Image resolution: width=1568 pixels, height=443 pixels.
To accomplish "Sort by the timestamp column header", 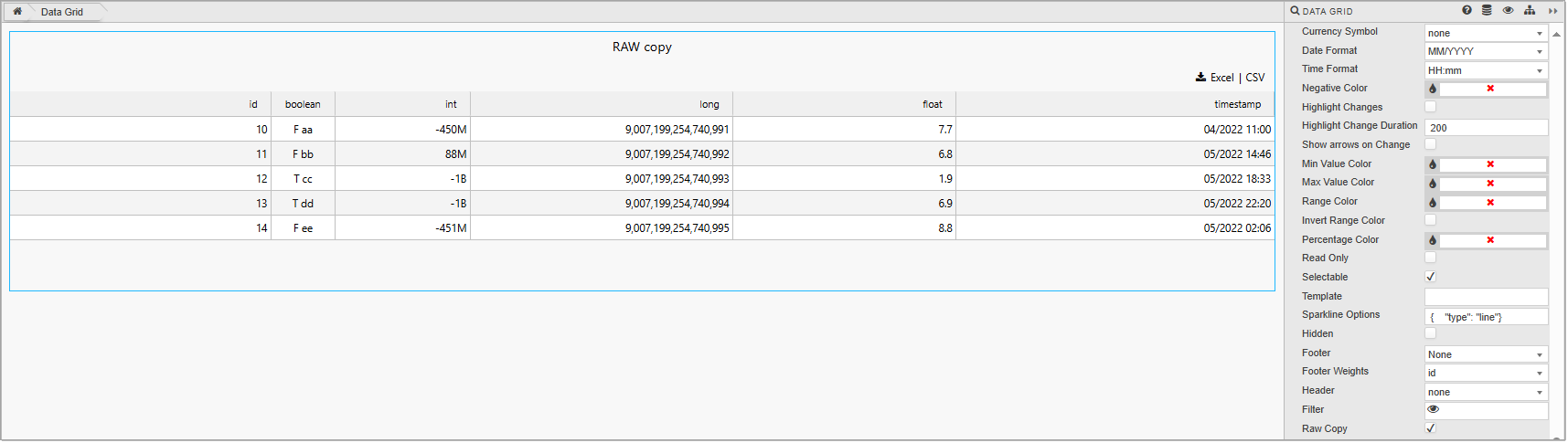I will (1237, 104).
